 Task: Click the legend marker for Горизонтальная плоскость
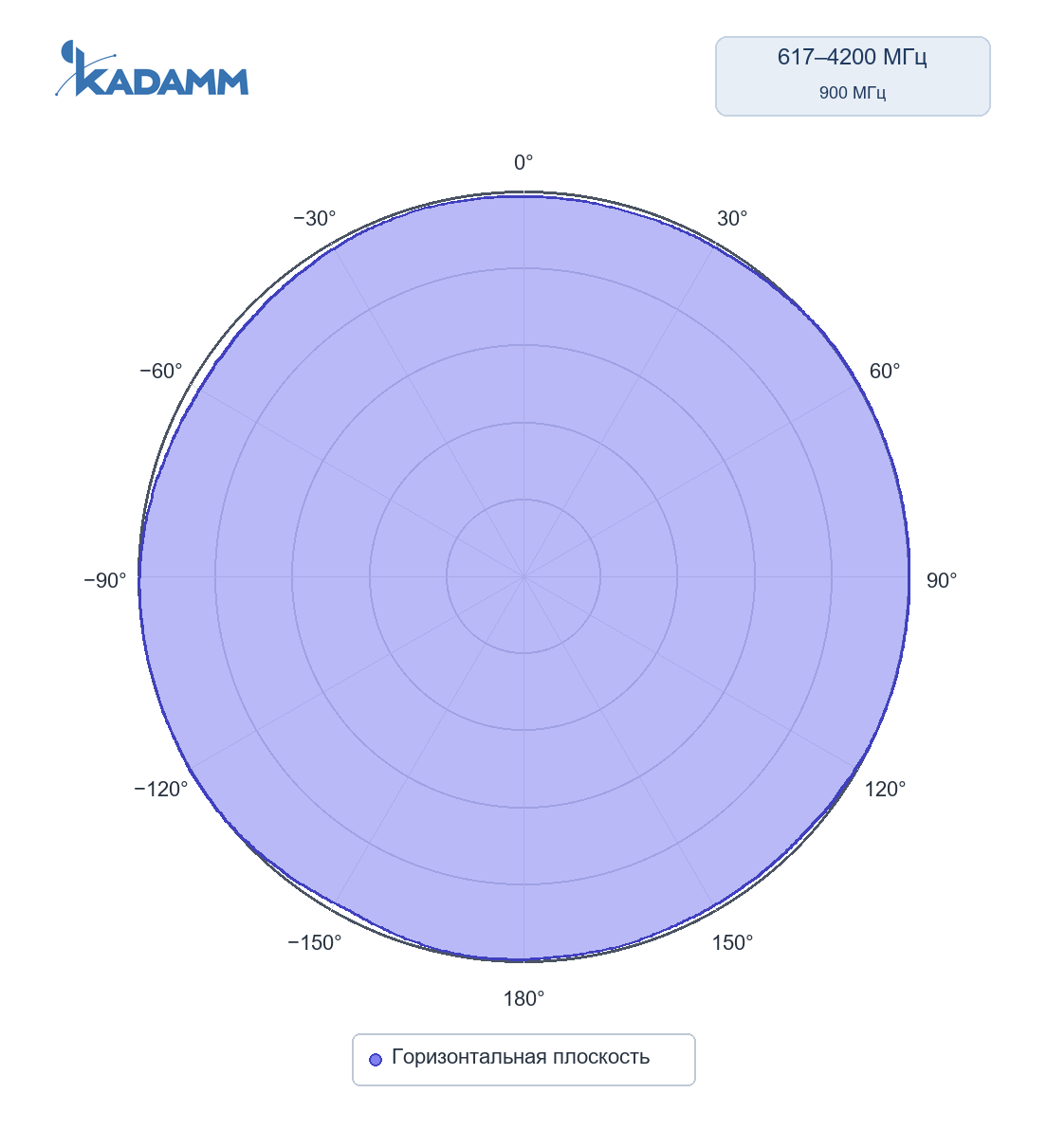pyautogui.click(x=376, y=1059)
